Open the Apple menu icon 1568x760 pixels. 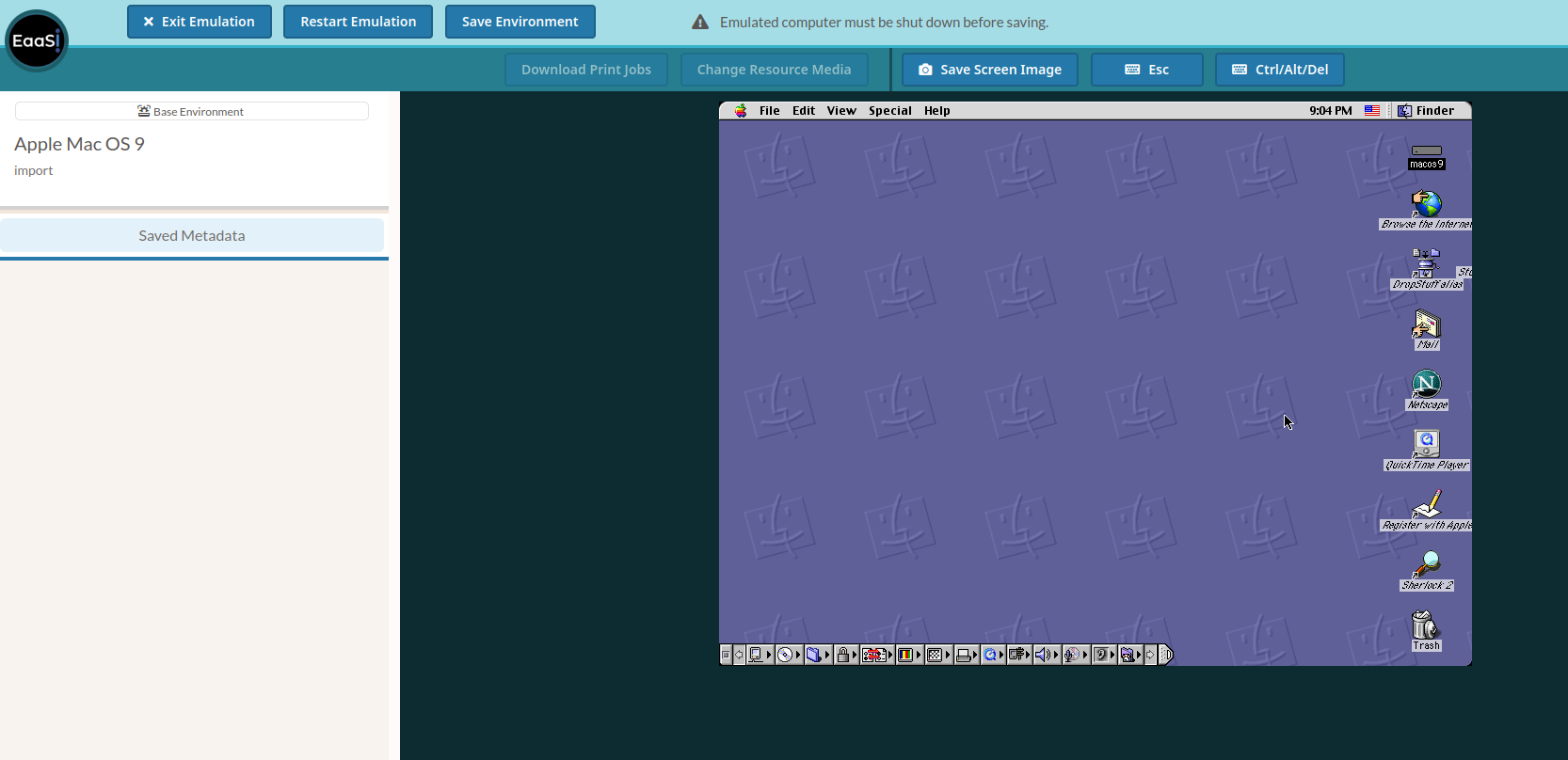tap(741, 110)
